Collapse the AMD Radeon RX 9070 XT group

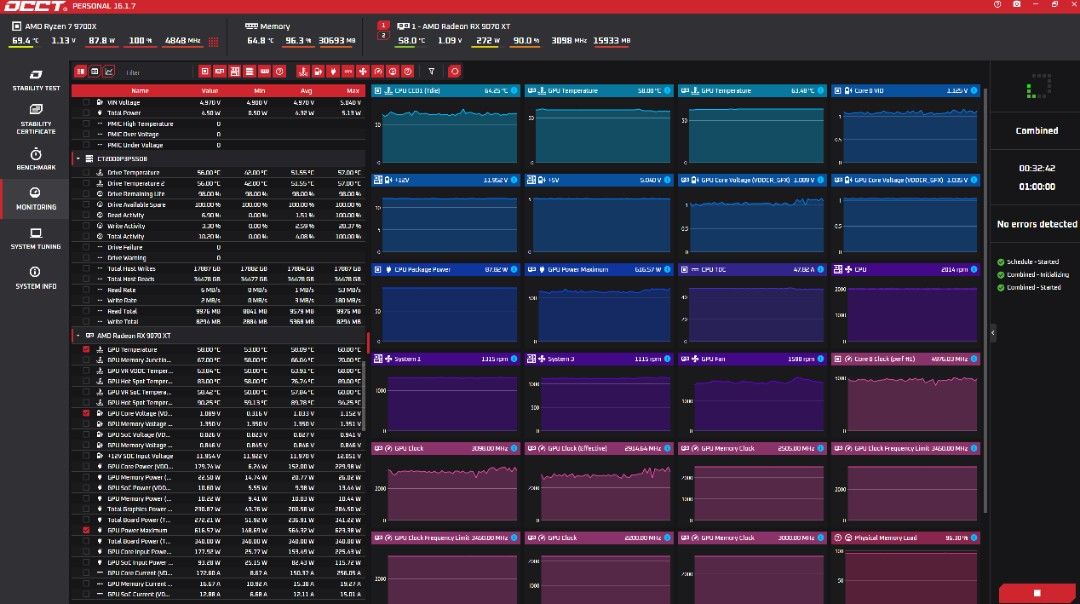78,336
